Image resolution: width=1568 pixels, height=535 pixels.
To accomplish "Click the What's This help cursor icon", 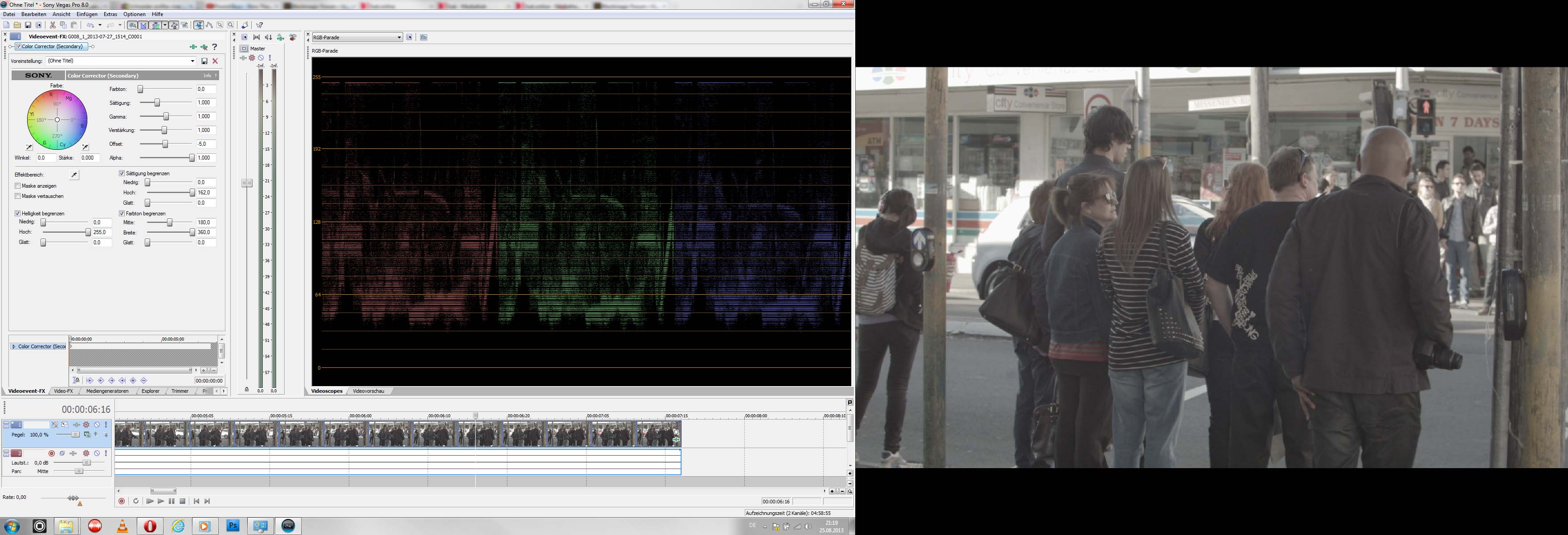I will (259, 25).
